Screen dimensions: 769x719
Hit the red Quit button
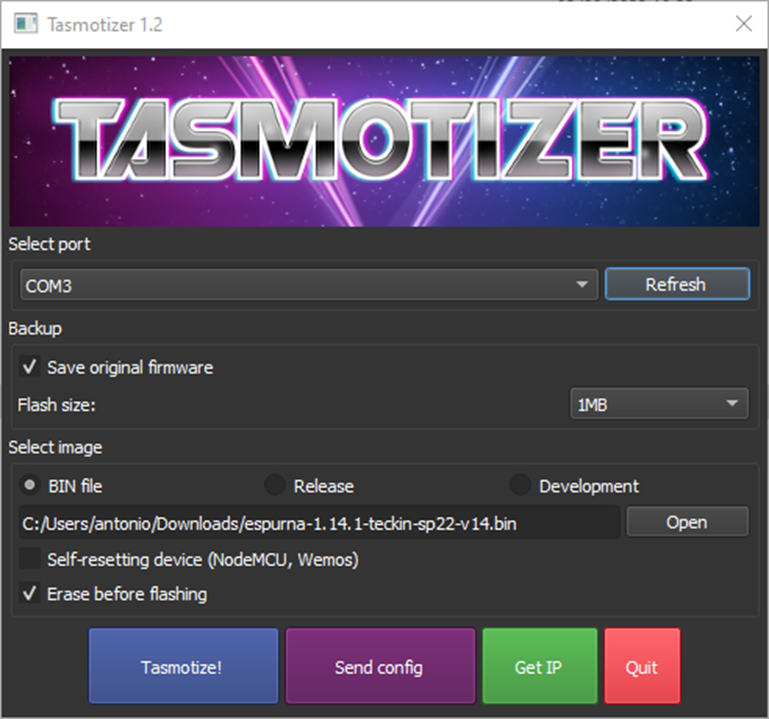click(642, 666)
